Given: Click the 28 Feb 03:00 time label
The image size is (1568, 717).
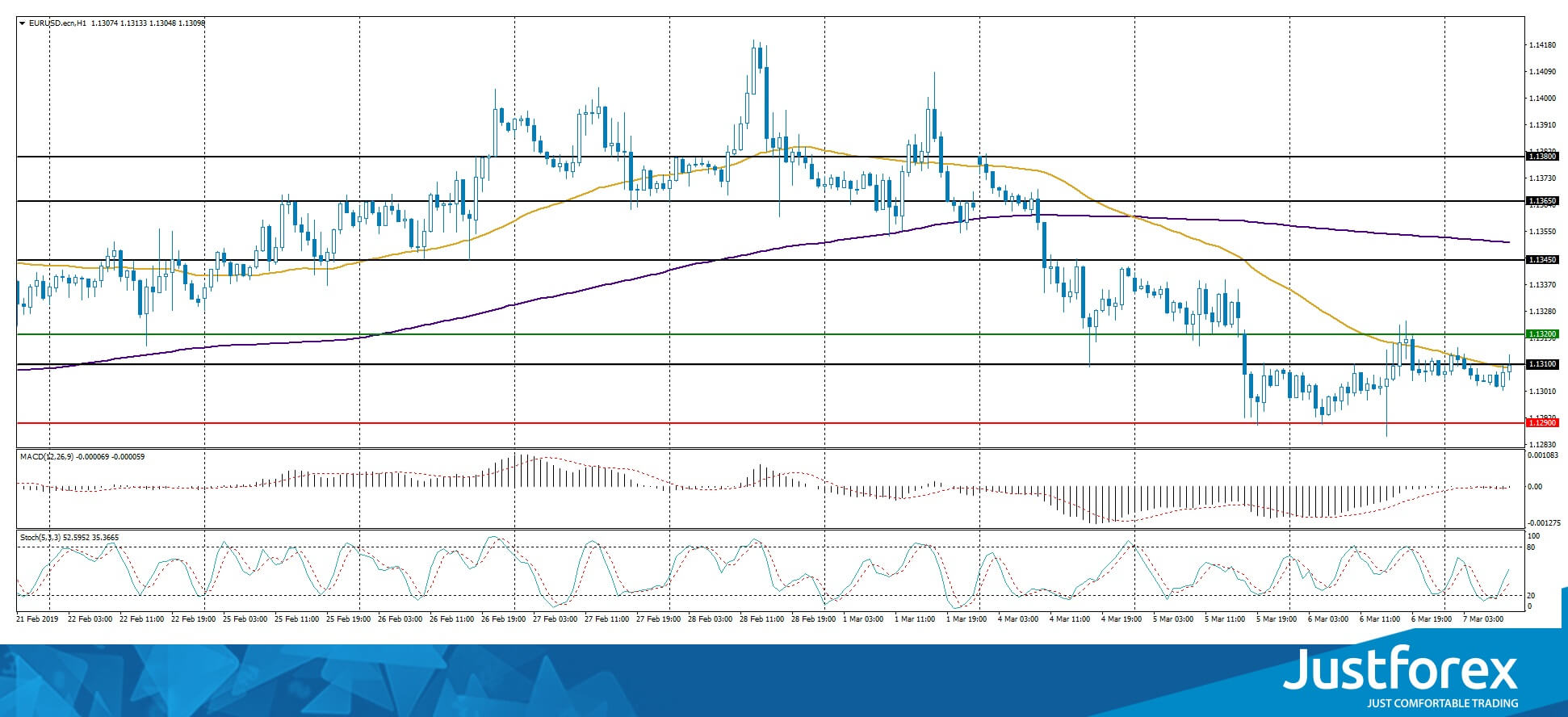Looking at the screenshot, I should (711, 619).
